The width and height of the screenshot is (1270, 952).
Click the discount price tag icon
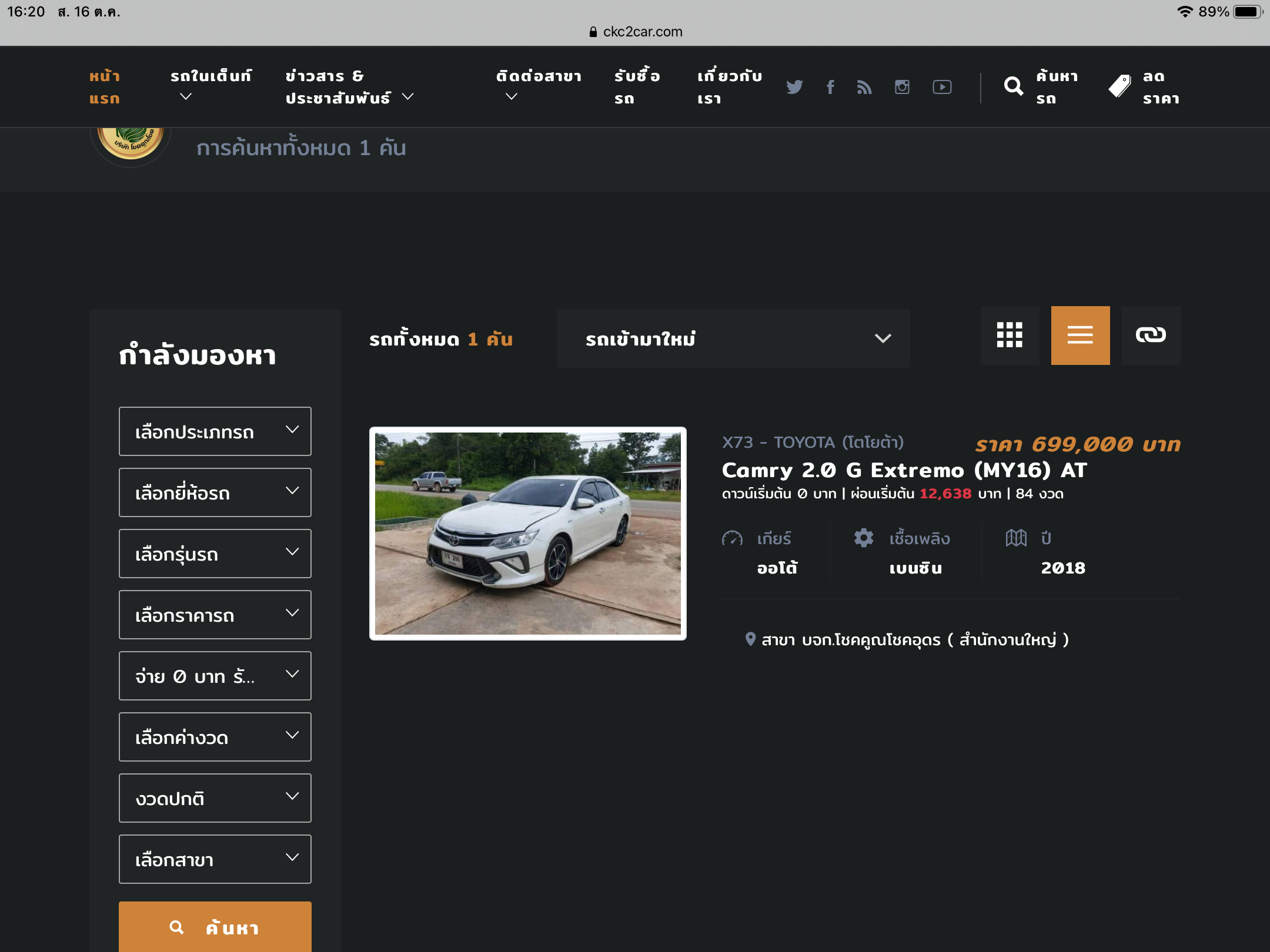(x=1119, y=86)
